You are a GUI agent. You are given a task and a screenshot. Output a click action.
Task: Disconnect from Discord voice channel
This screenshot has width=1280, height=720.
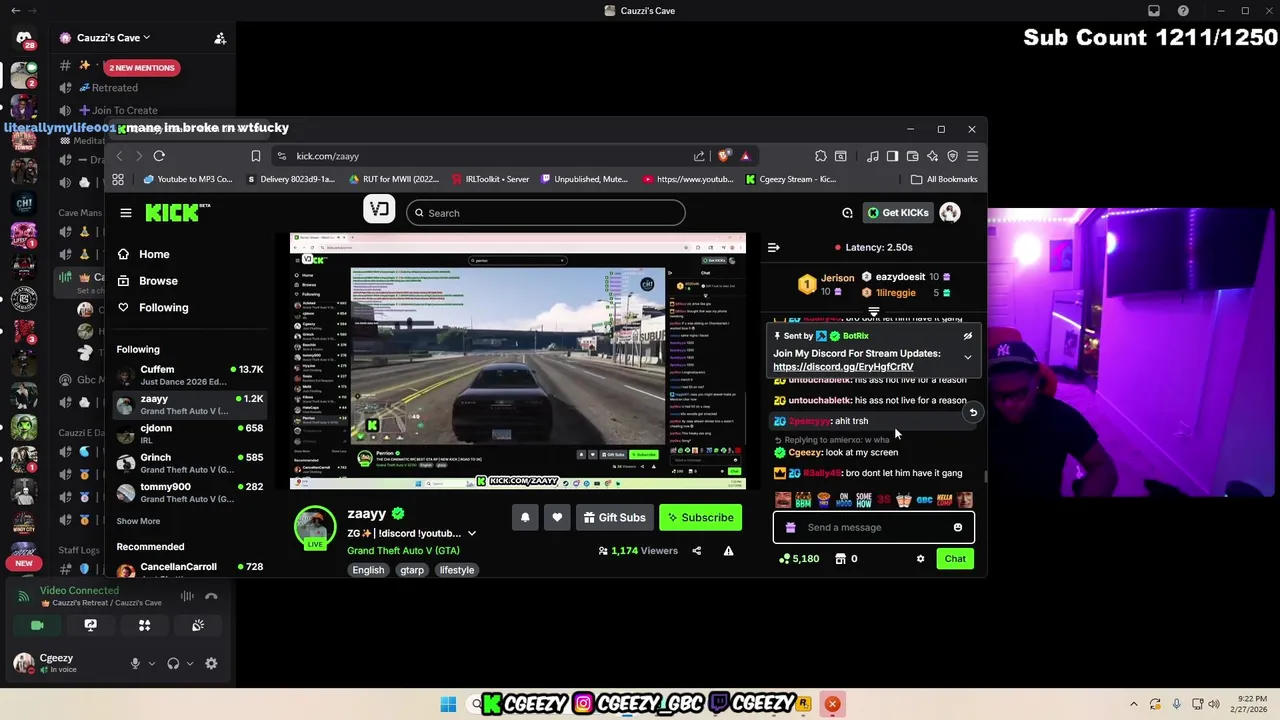211,596
